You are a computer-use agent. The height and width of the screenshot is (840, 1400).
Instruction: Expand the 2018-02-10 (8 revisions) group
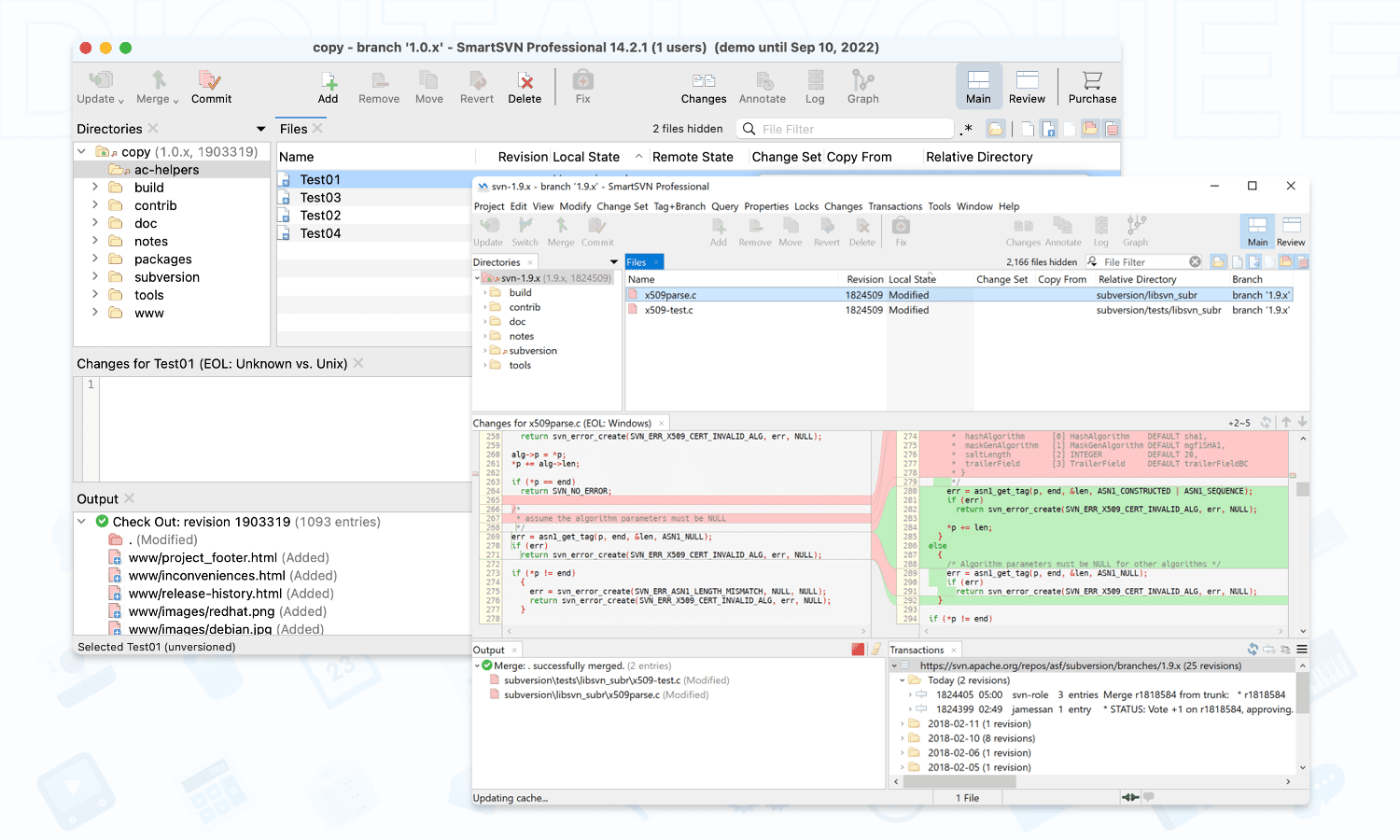click(903, 738)
